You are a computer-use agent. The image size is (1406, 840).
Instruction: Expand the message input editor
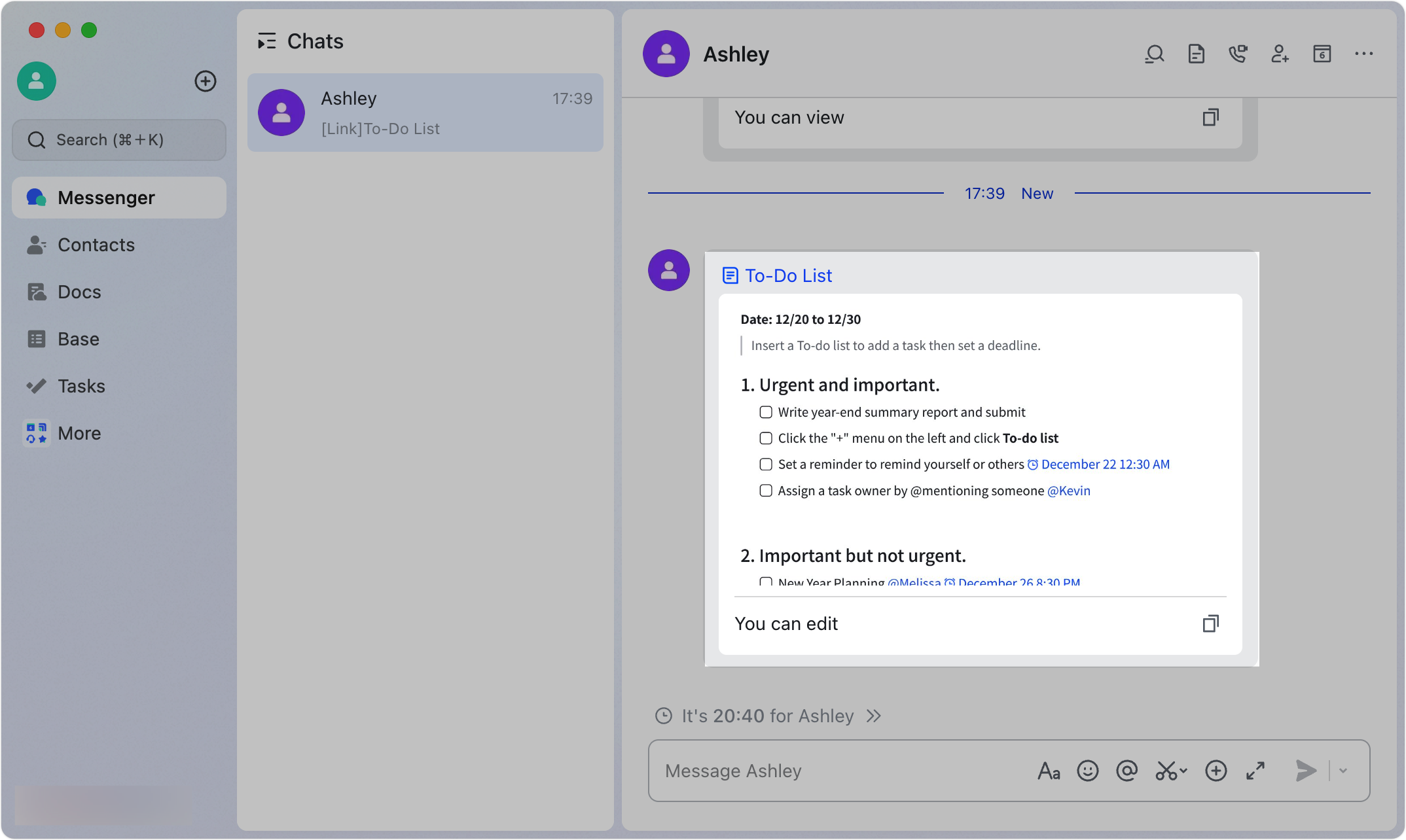click(1255, 771)
